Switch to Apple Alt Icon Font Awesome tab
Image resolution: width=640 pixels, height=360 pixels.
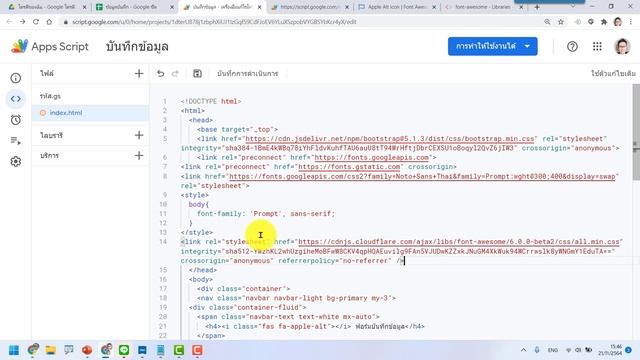click(397, 7)
